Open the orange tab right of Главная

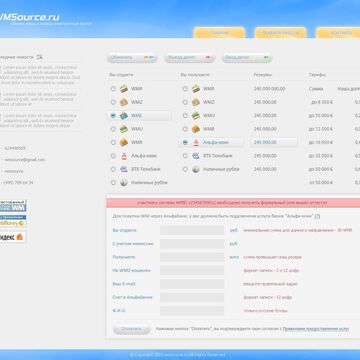[x=281, y=33]
